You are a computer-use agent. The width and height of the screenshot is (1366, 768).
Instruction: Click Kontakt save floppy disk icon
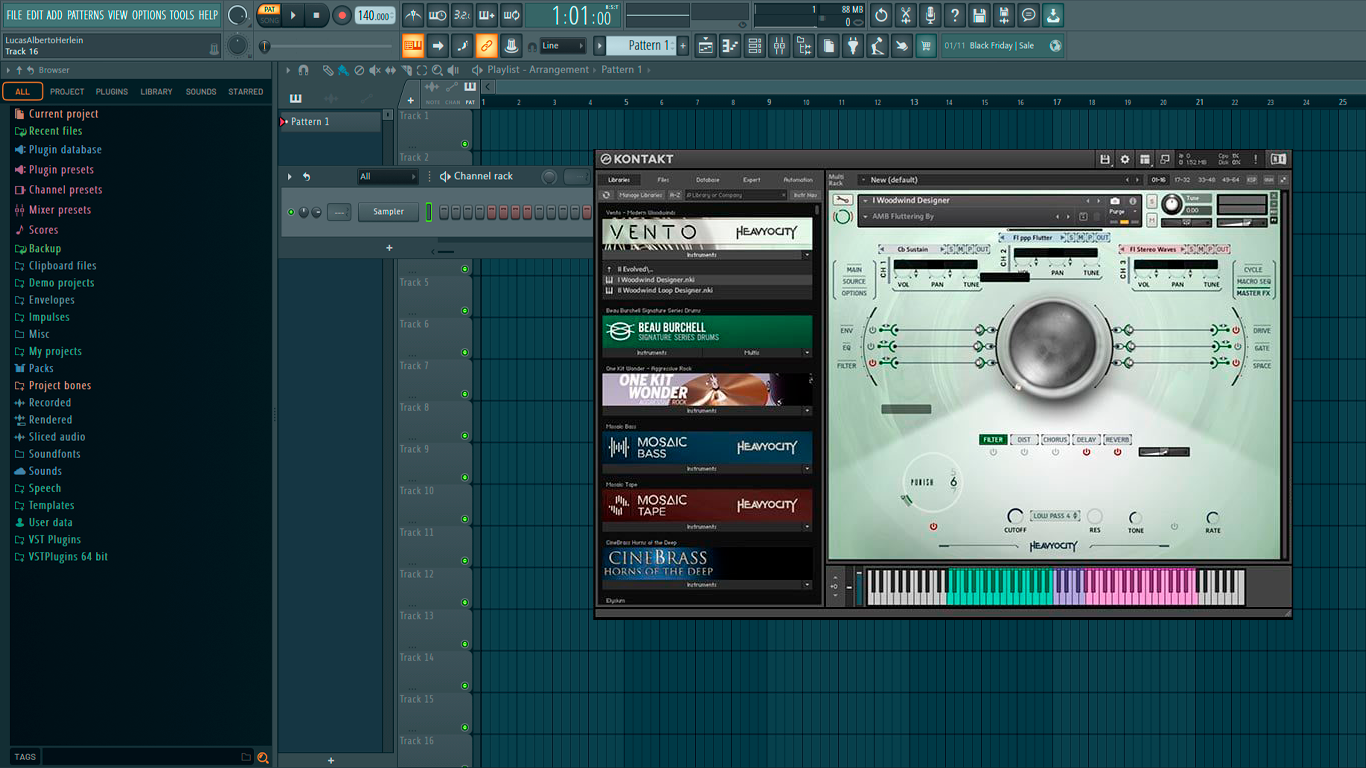[x=1105, y=159]
